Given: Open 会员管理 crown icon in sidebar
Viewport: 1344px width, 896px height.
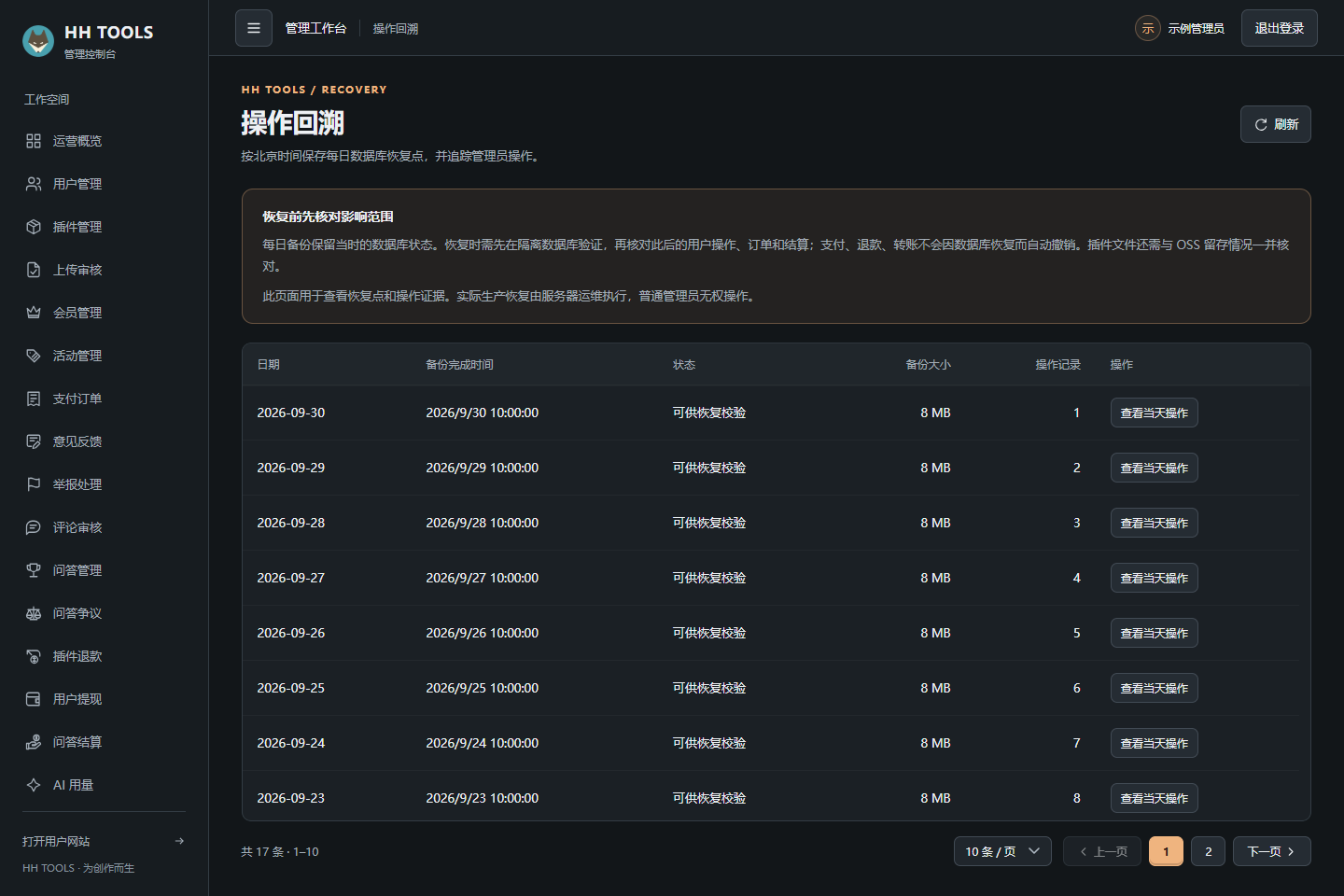Looking at the screenshot, I should (x=34, y=313).
